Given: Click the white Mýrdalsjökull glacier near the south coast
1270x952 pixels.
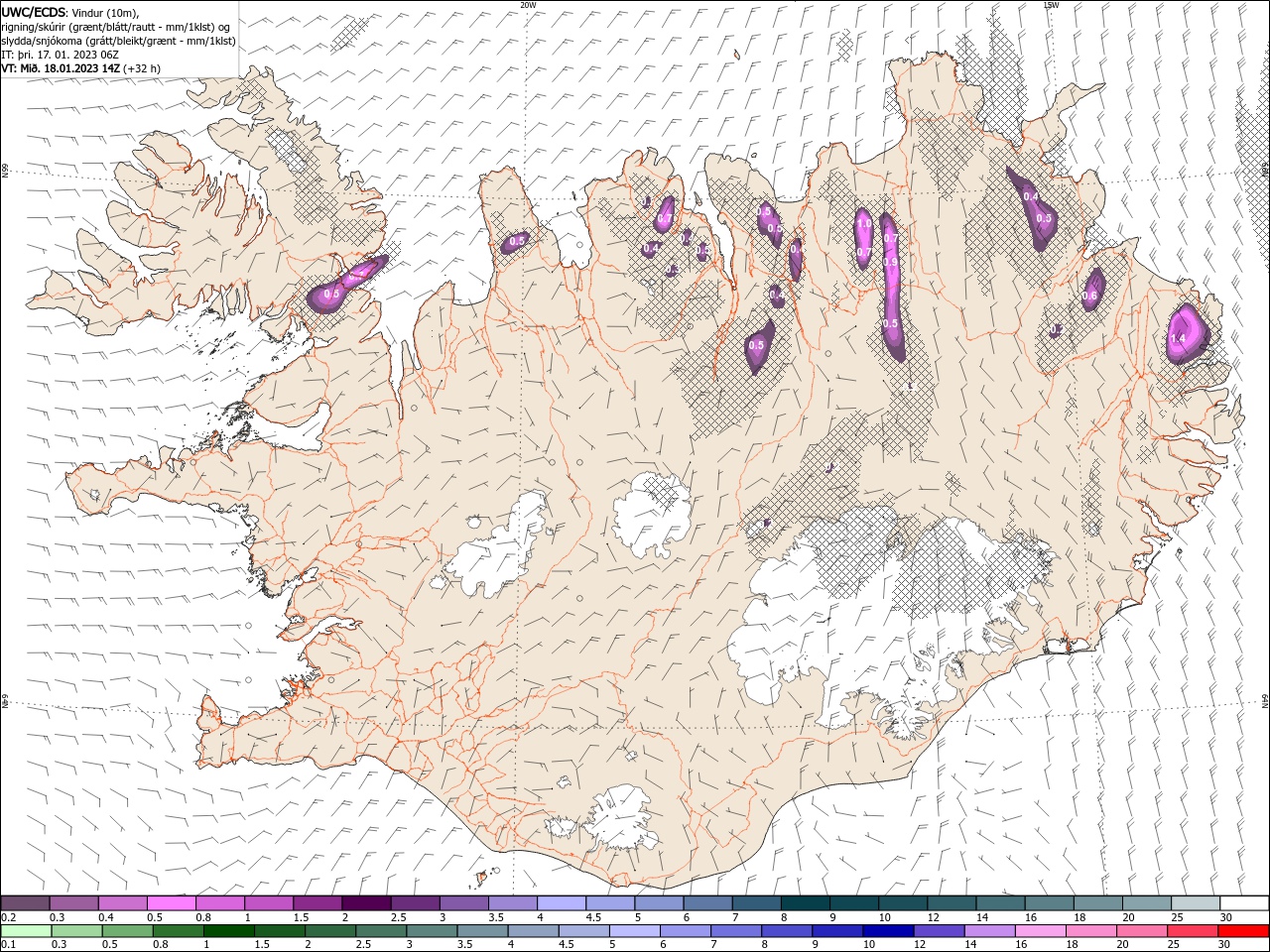Looking at the screenshot, I should [x=620, y=818].
